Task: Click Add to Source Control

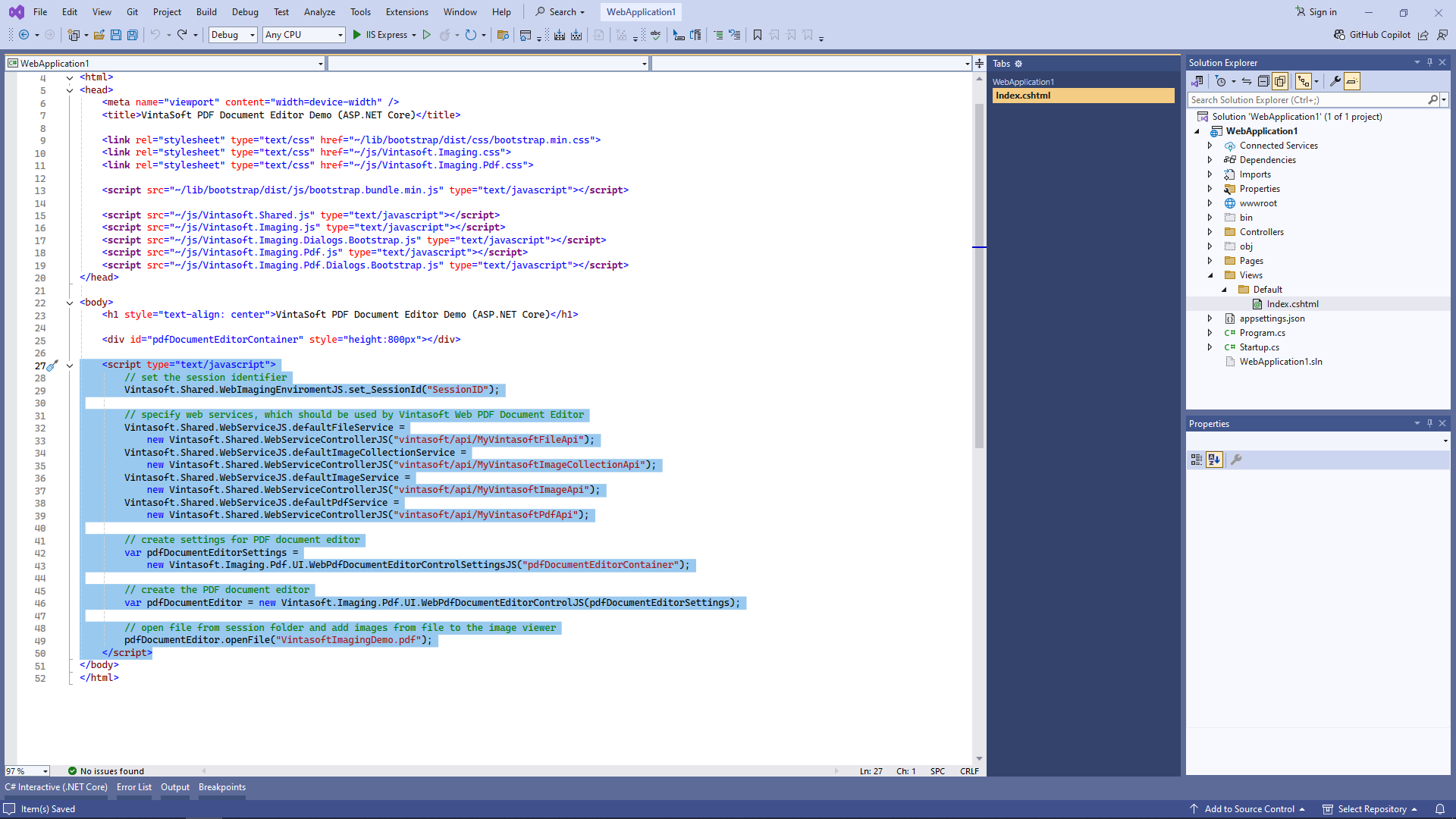Action: [x=1249, y=809]
